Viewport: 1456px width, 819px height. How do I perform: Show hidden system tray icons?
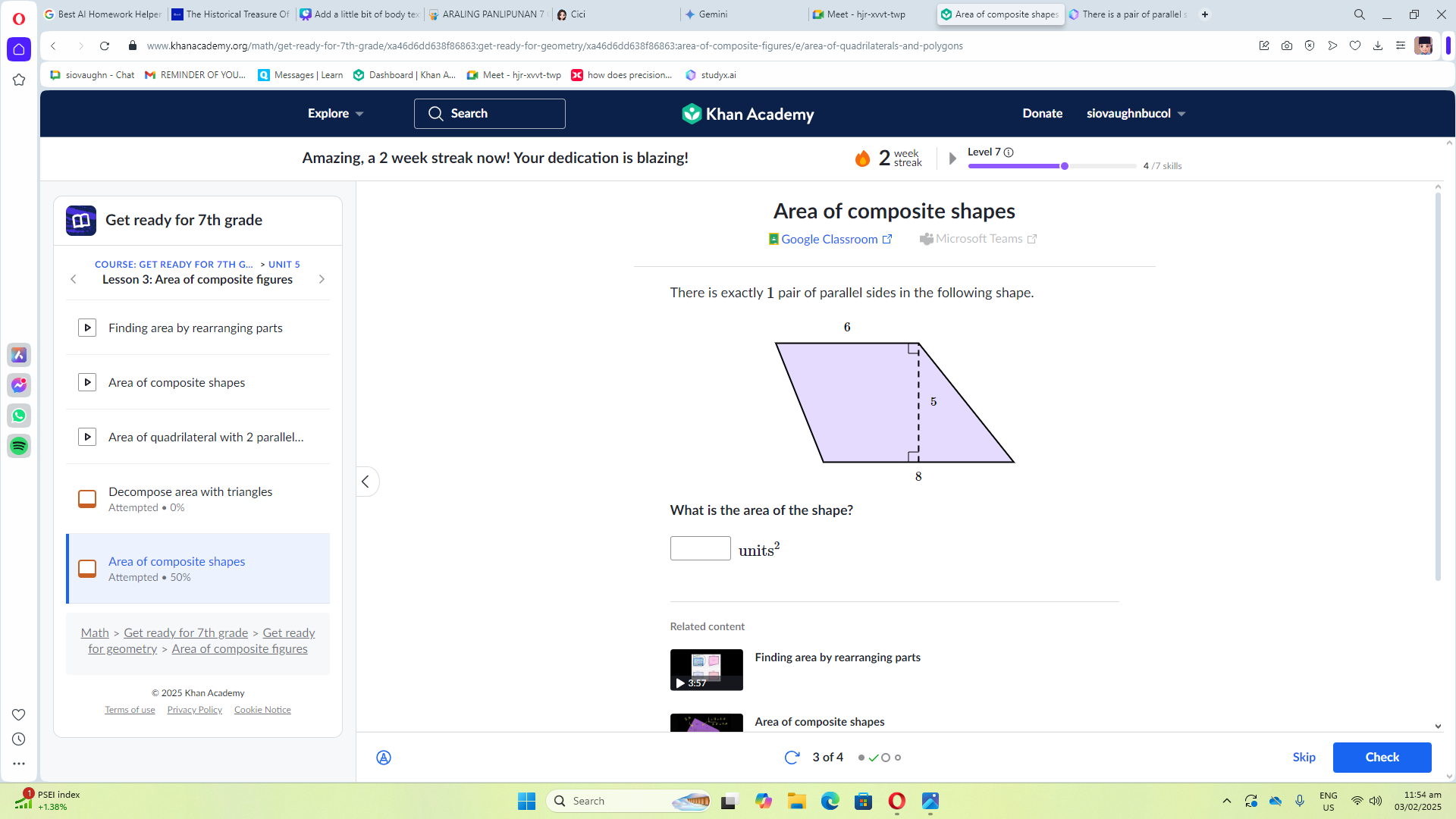click(x=1226, y=801)
